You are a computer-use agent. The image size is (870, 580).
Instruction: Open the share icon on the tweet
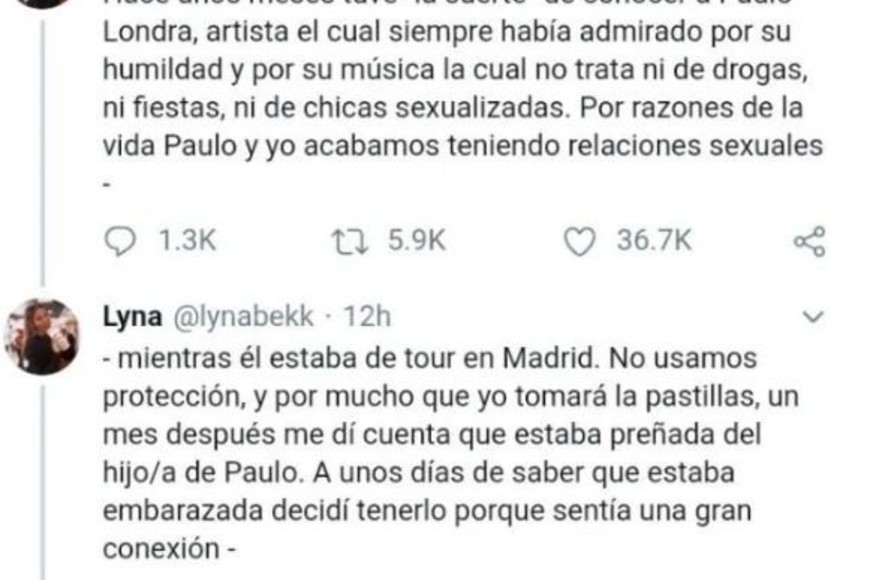[x=810, y=241]
